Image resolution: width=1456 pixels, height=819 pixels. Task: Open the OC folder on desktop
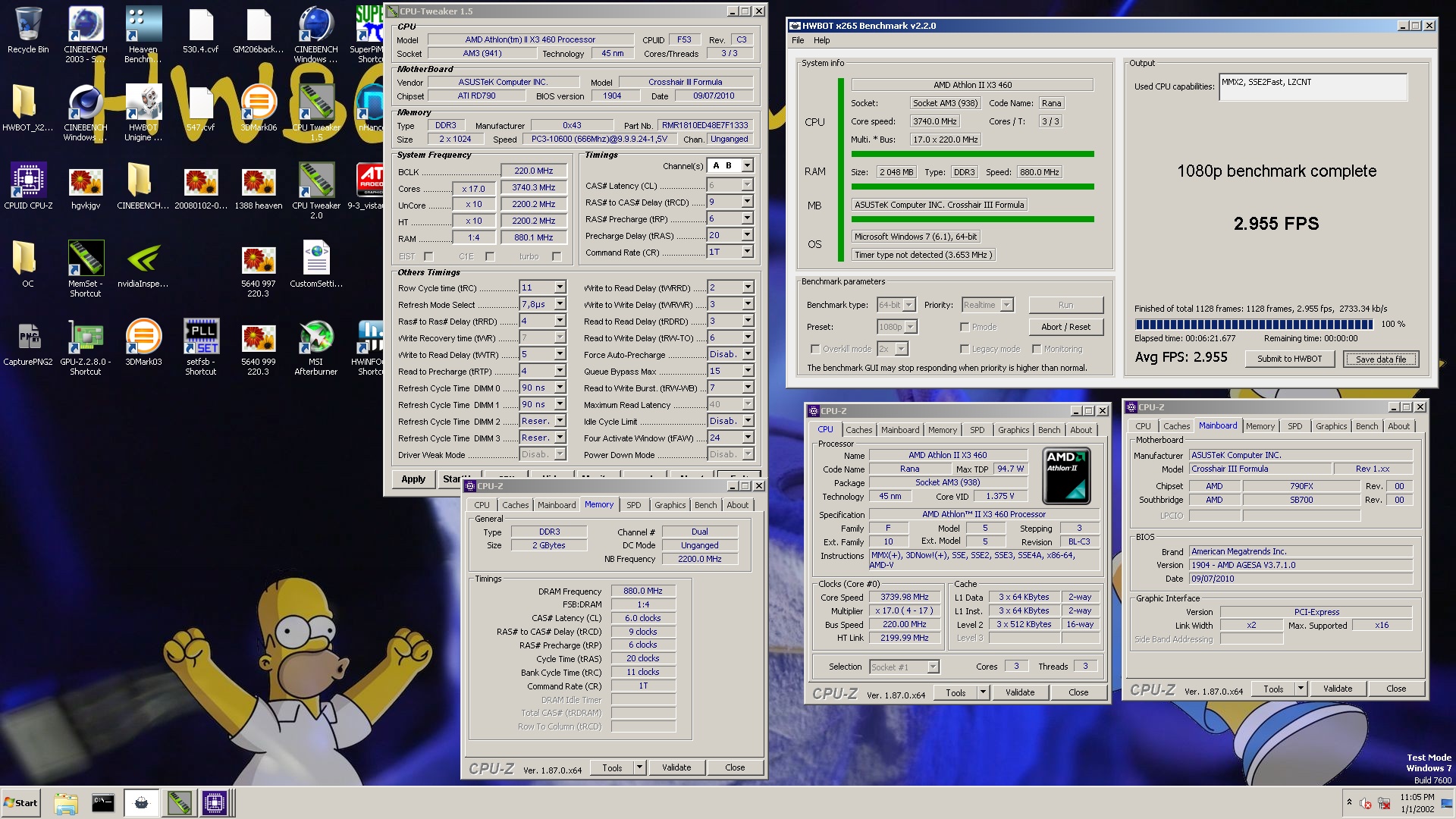click(28, 264)
